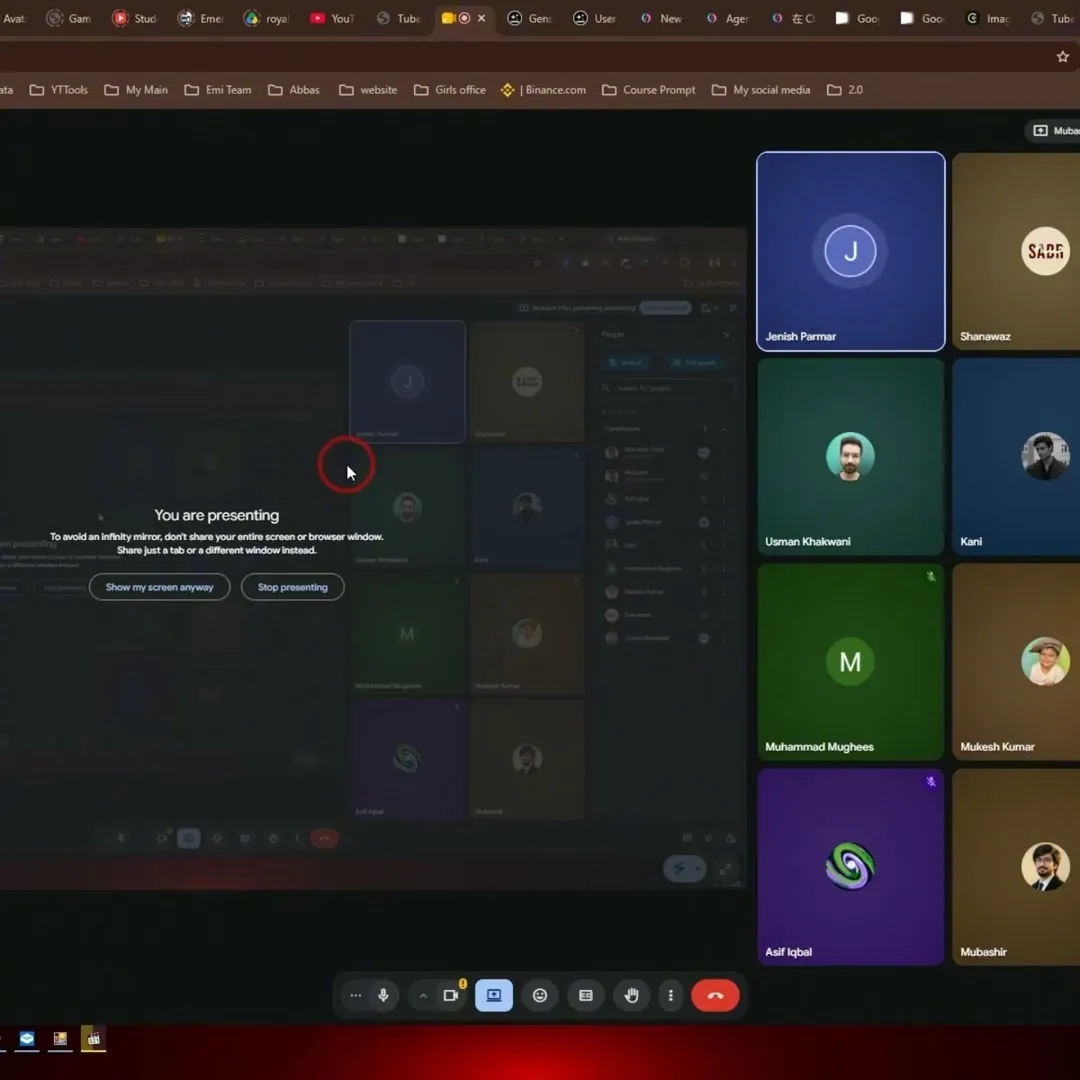This screenshot has width=1080, height=1080.
Task: Switch to the New browser tab
Action: click(661, 19)
